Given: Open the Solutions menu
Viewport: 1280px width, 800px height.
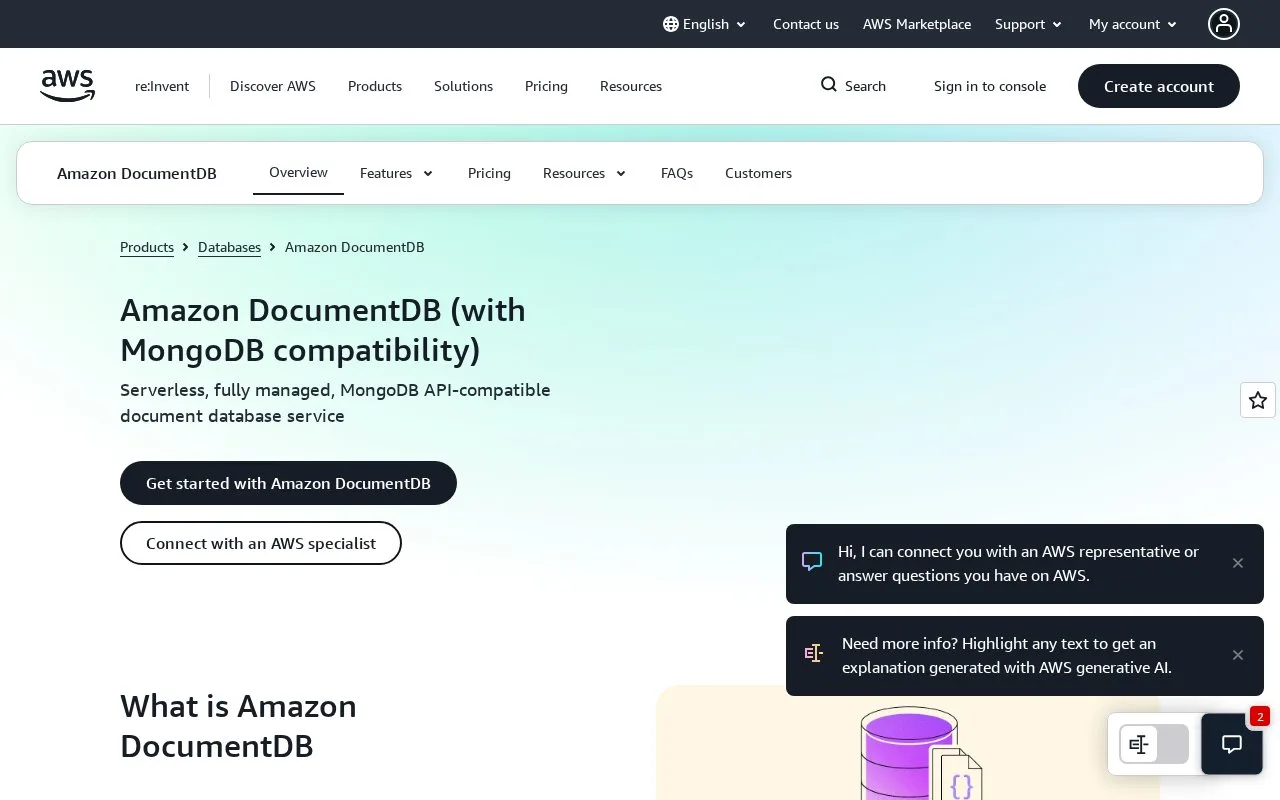Looking at the screenshot, I should pos(463,86).
